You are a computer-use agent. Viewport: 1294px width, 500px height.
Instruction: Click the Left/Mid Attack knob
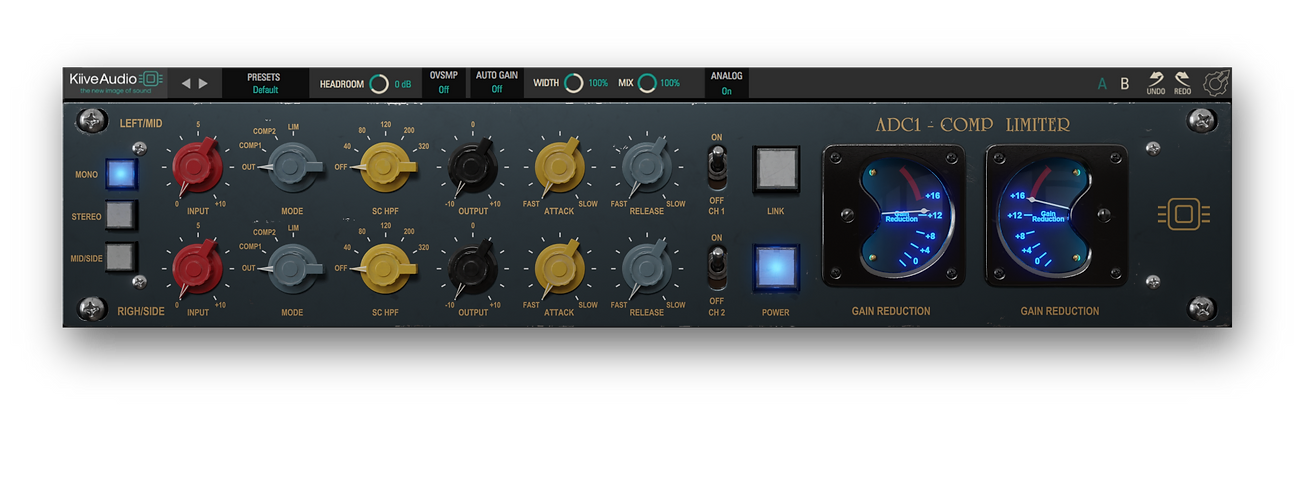(559, 167)
